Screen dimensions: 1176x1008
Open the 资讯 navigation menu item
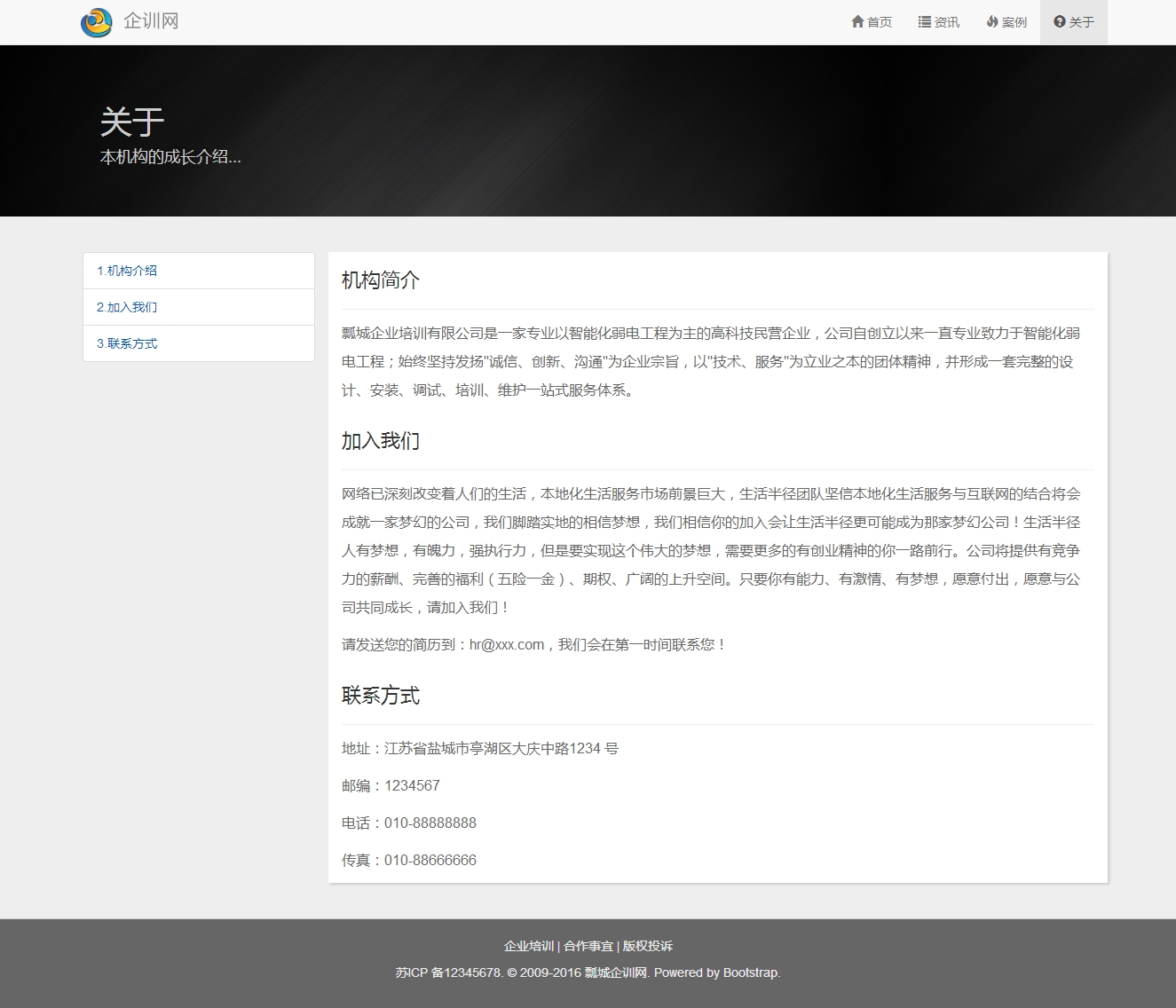(939, 22)
